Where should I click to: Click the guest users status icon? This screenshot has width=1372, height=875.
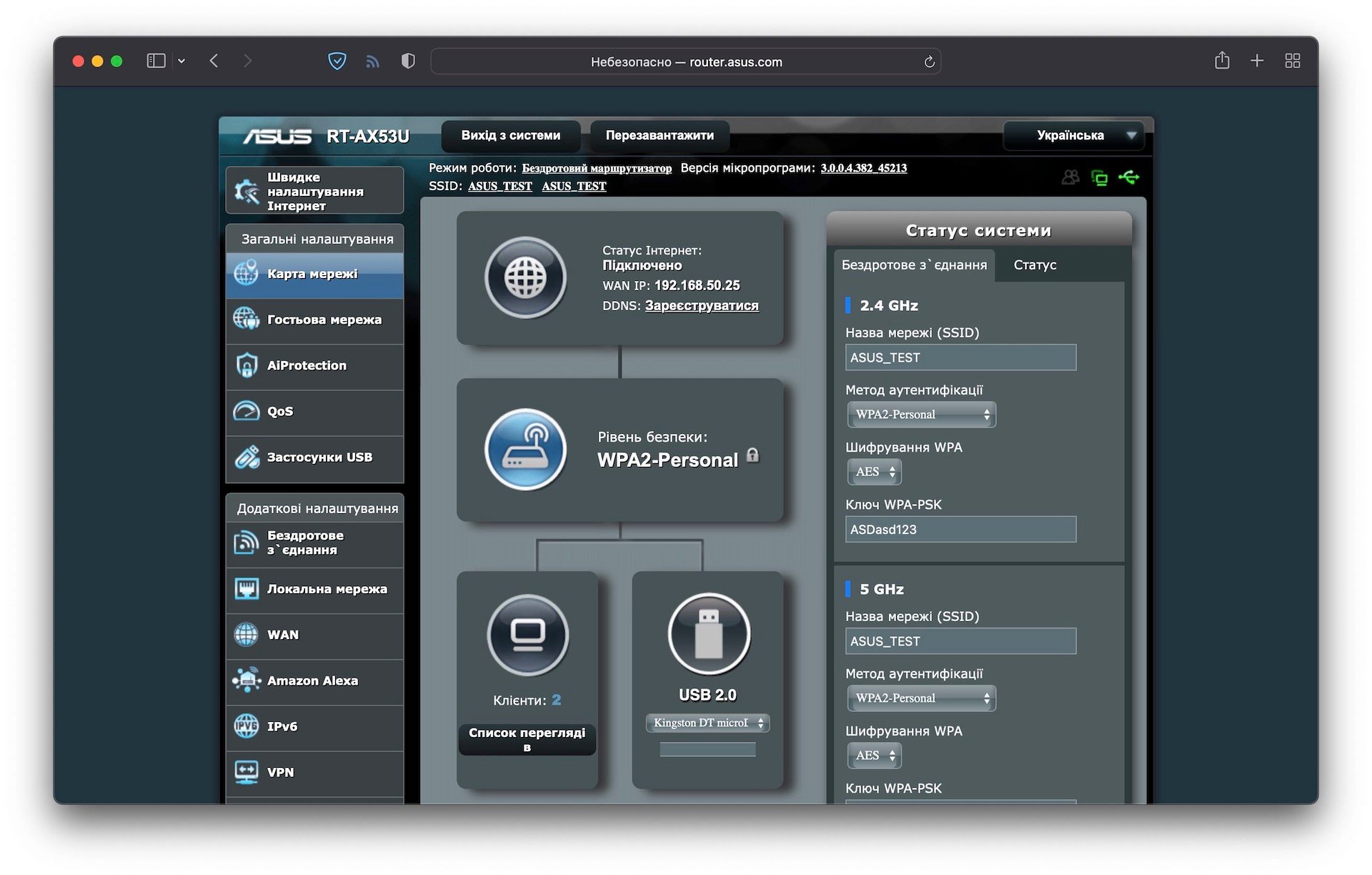[x=1070, y=177]
